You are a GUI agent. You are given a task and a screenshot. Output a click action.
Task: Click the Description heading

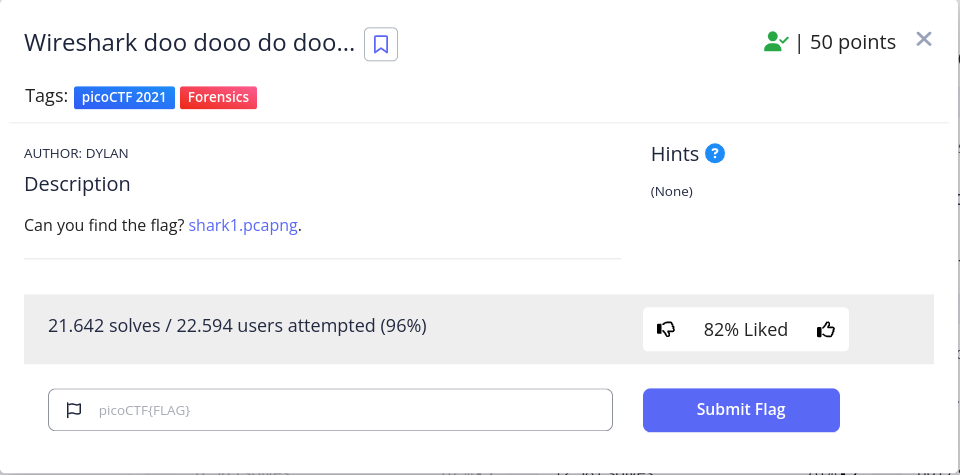click(x=77, y=184)
